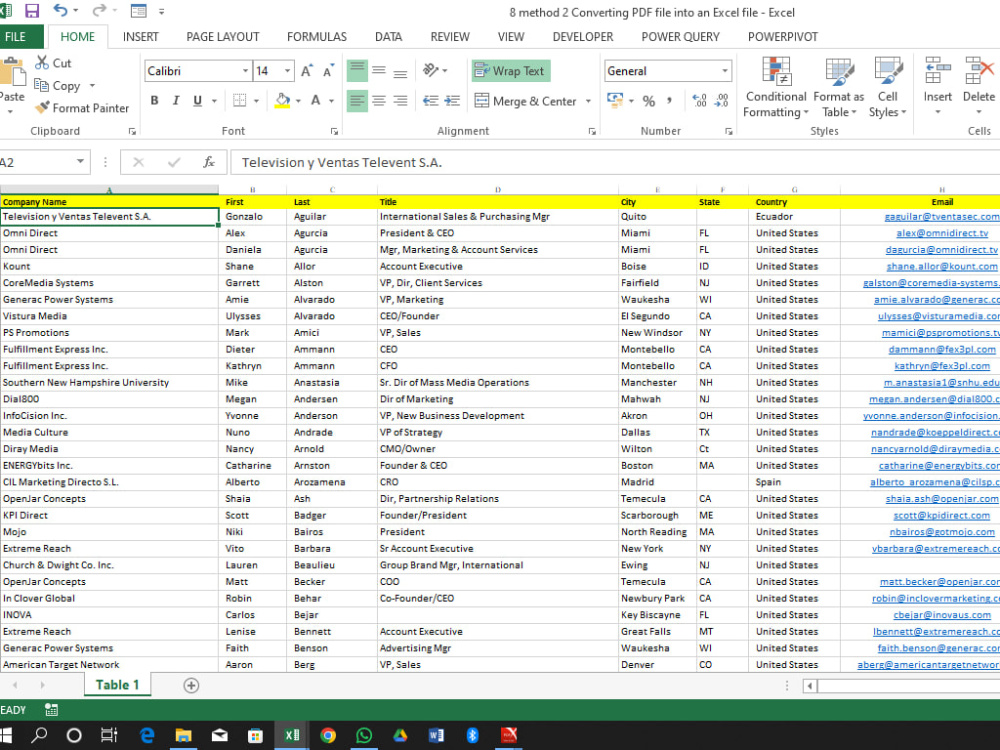Image resolution: width=1000 pixels, height=750 pixels.
Task: Set top vertical alignment
Action: click(x=357, y=71)
